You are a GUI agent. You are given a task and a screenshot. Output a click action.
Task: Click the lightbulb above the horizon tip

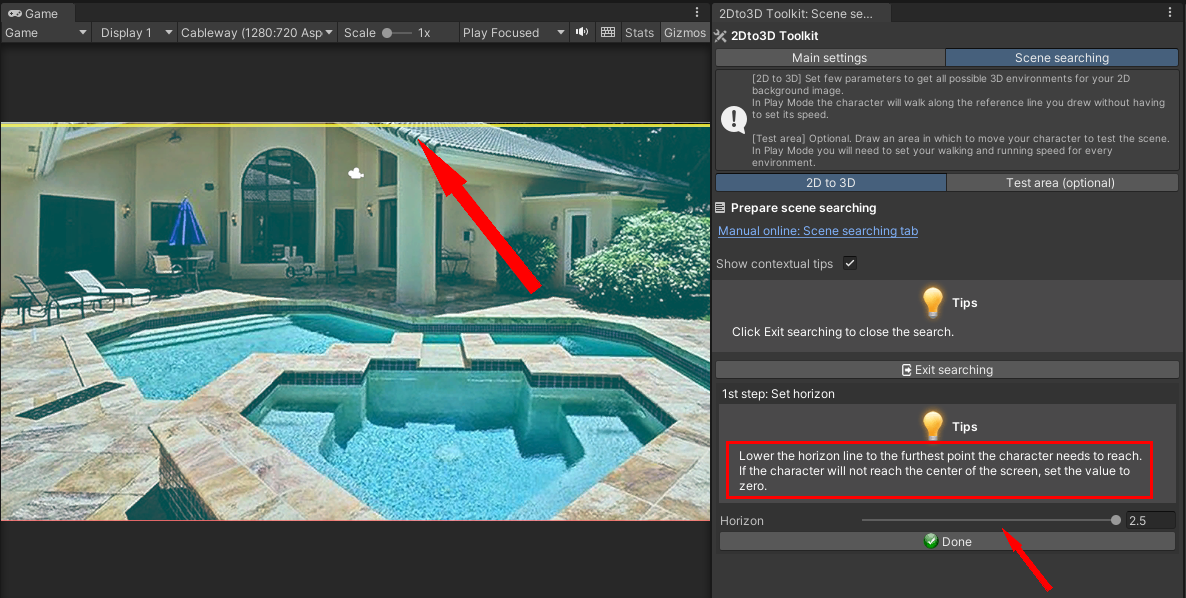pos(932,426)
